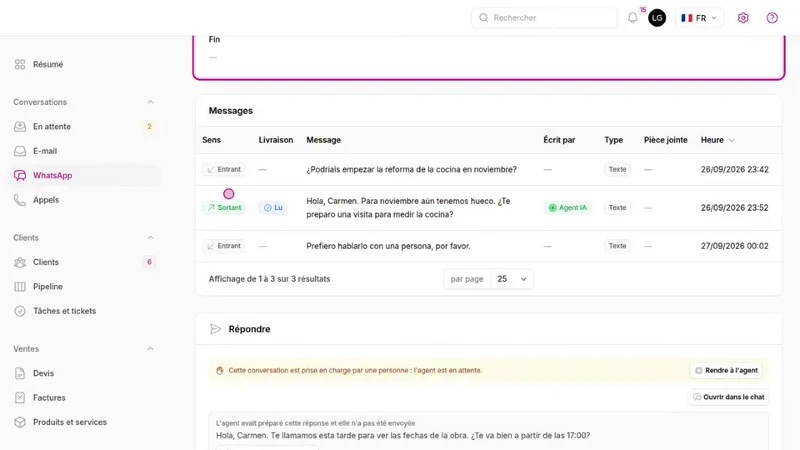
Task: Click the Factures receipt icon
Action: click(x=20, y=398)
